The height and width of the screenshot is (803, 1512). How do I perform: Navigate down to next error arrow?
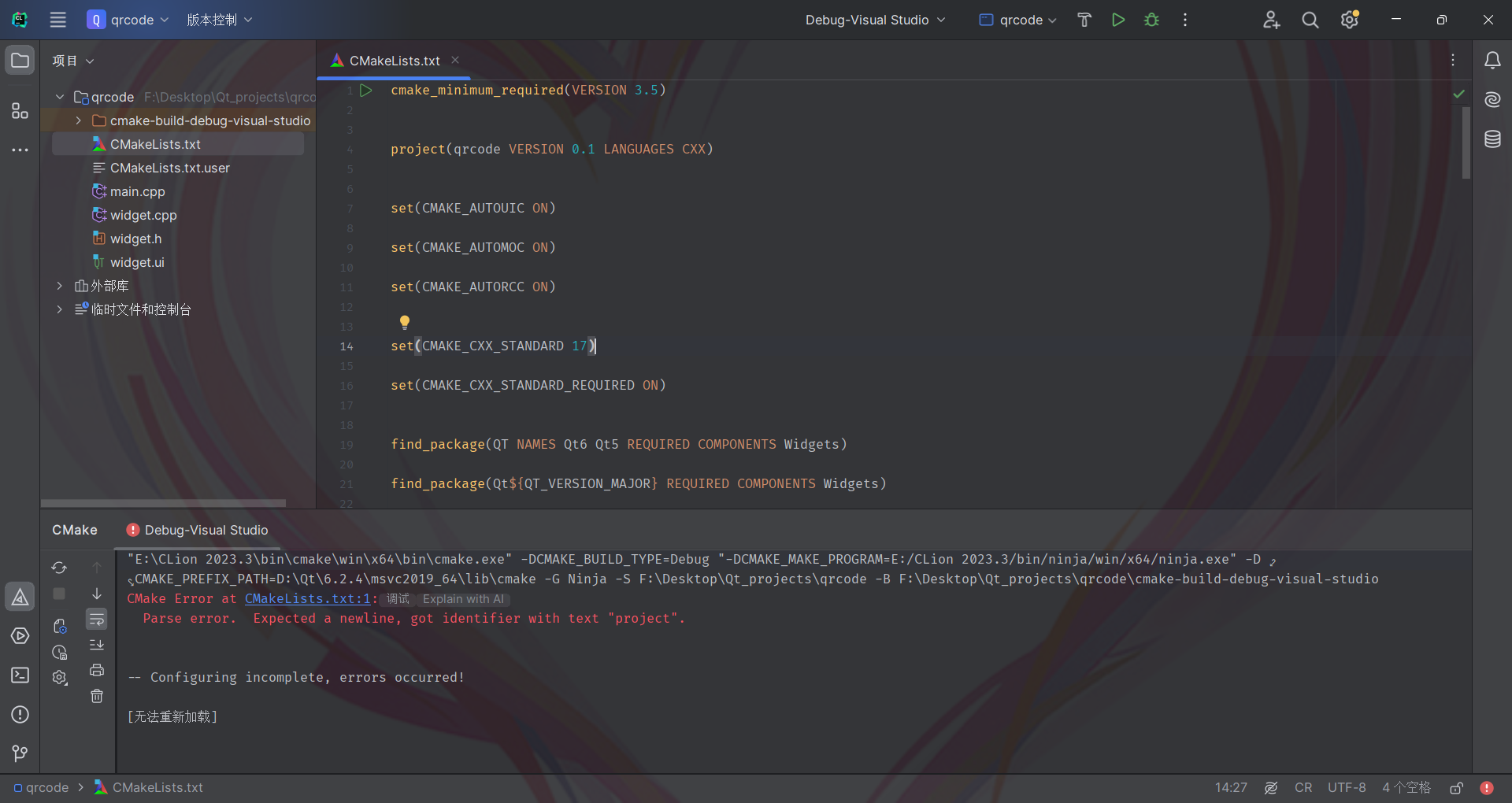click(x=97, y=594)
